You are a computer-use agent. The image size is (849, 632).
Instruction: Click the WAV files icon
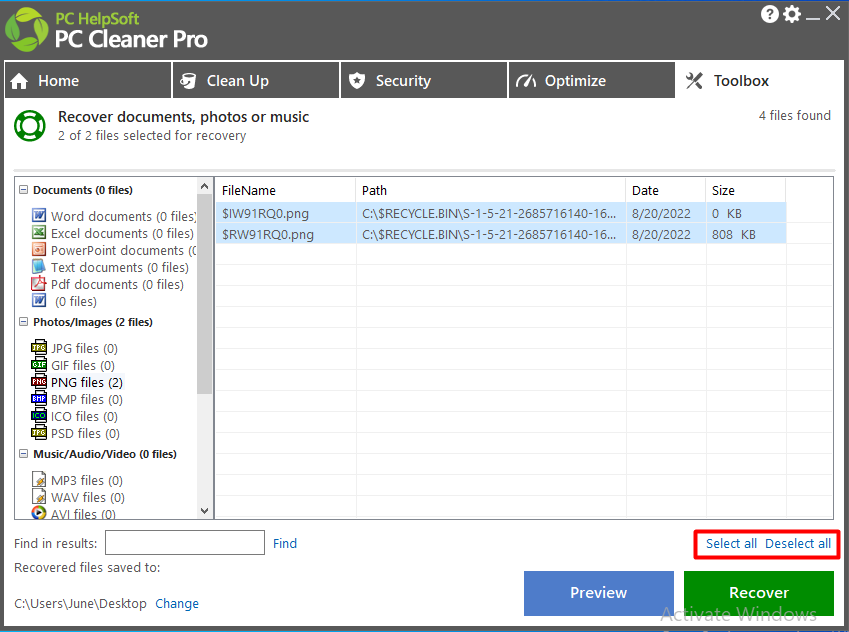(39, 497)
